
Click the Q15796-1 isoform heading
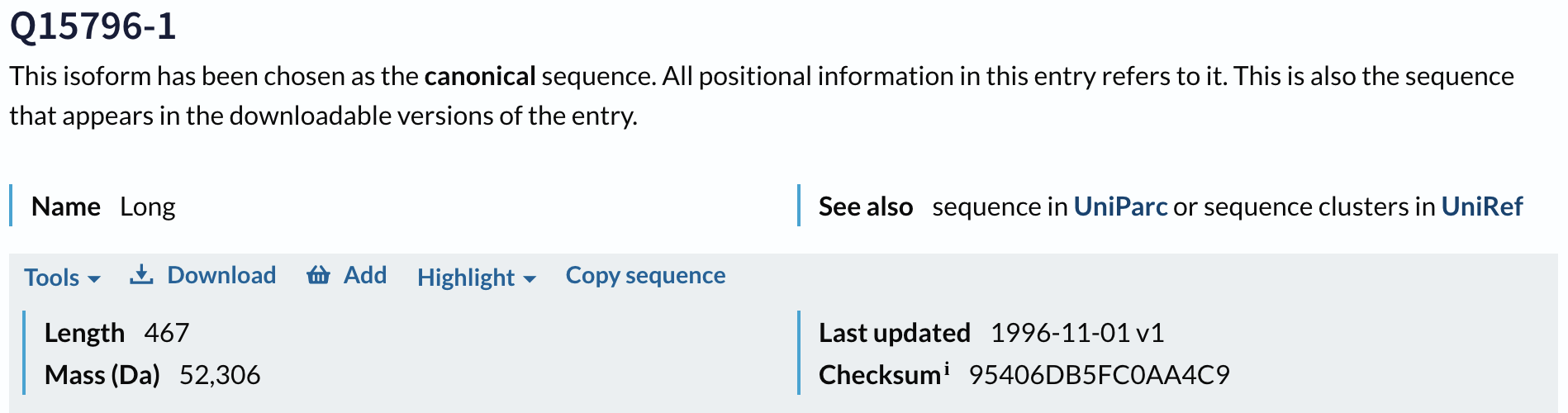(93, 26)
